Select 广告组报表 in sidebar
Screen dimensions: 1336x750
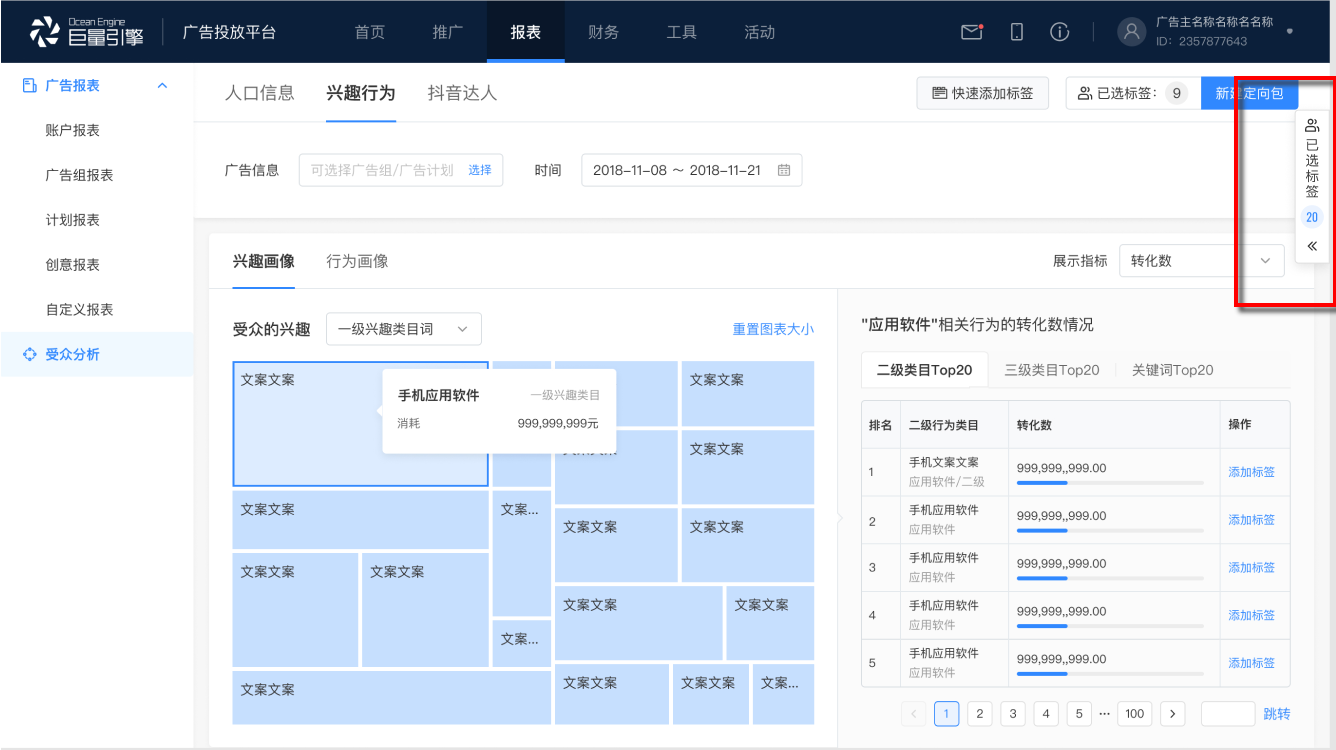pos(80,175)
